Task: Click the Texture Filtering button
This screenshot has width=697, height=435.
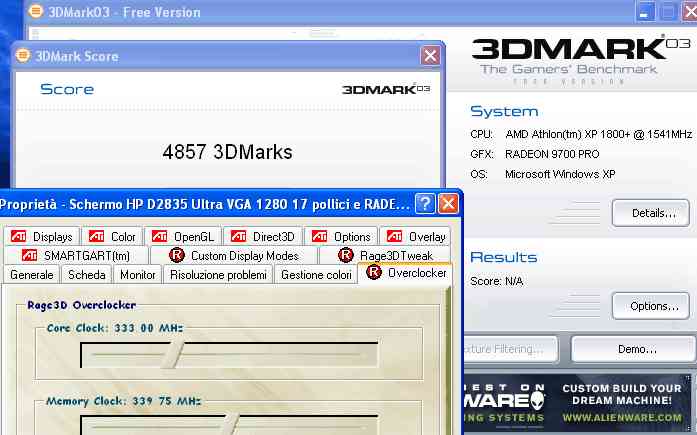Action: [x=510, y=349]
